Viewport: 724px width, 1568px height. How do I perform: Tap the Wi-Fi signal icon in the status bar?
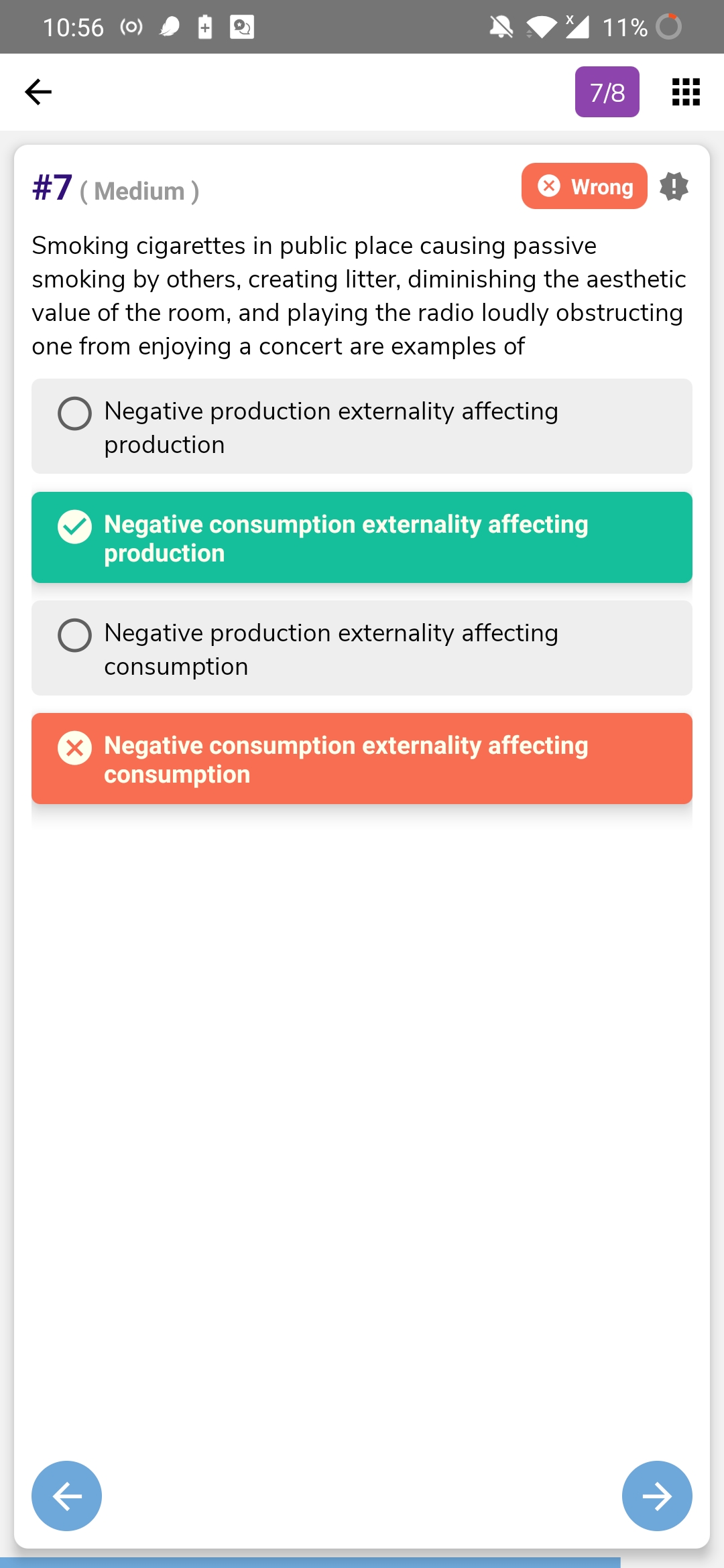click(542, 27)
